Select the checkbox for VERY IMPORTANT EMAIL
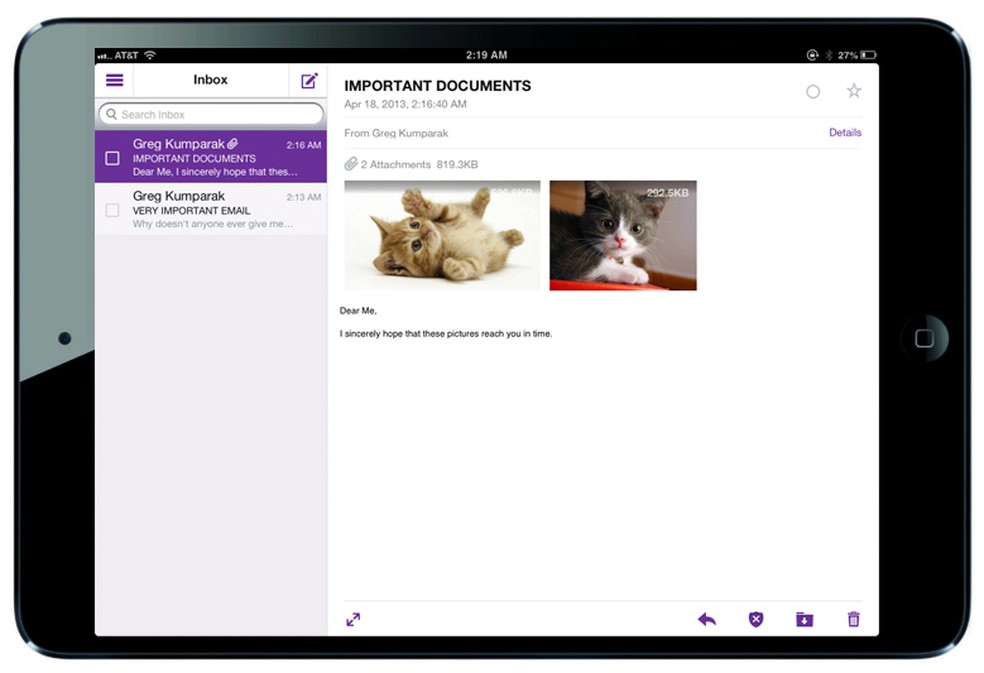The height and width of the screenshot is (673, 984). pos(112,210)
